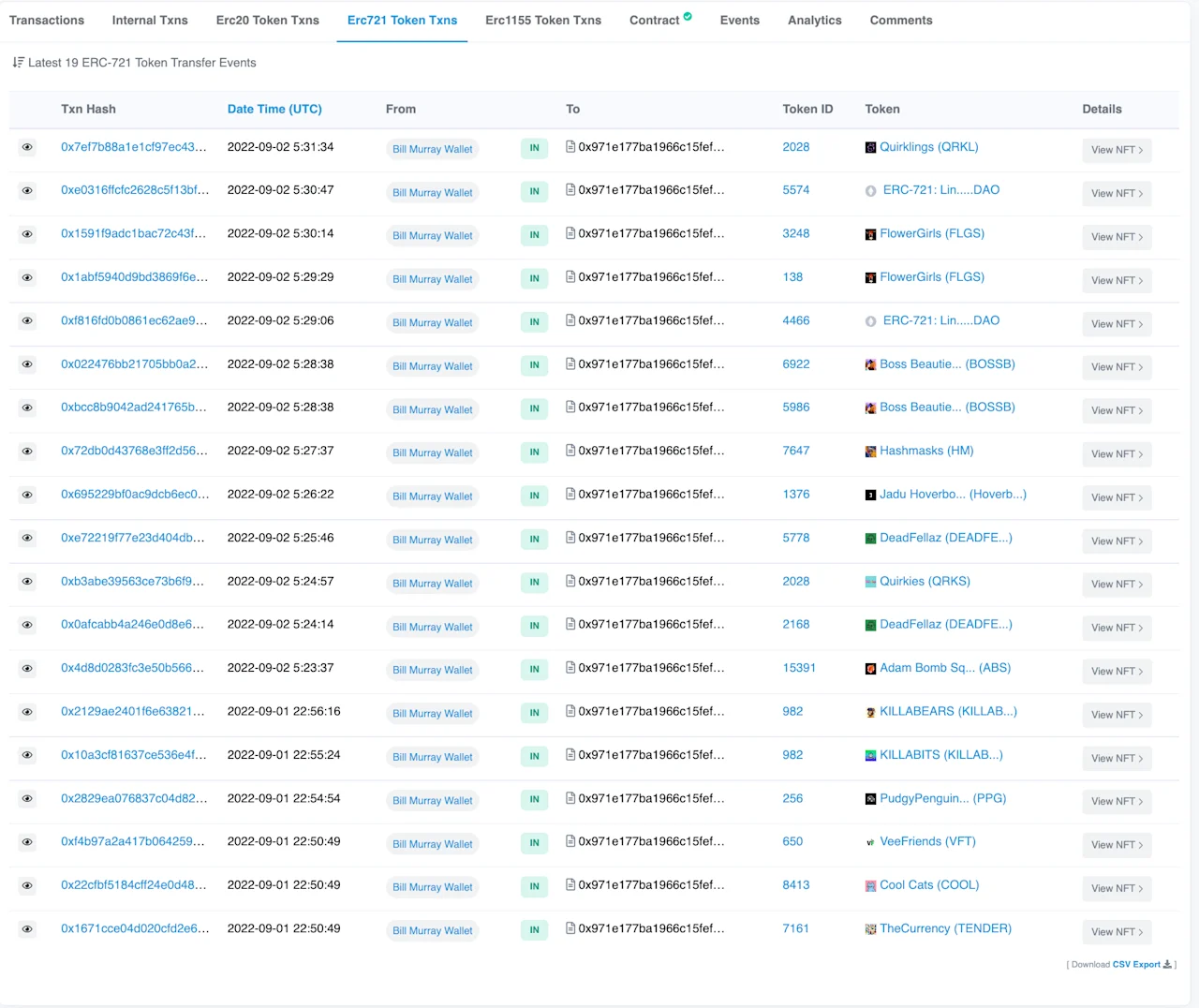The width and height of the screenshot is (1199, 1008).
Task: Open Bill Murray Wallet in the 0x10a3cf81637ce536e4f row
Action: 433,757
